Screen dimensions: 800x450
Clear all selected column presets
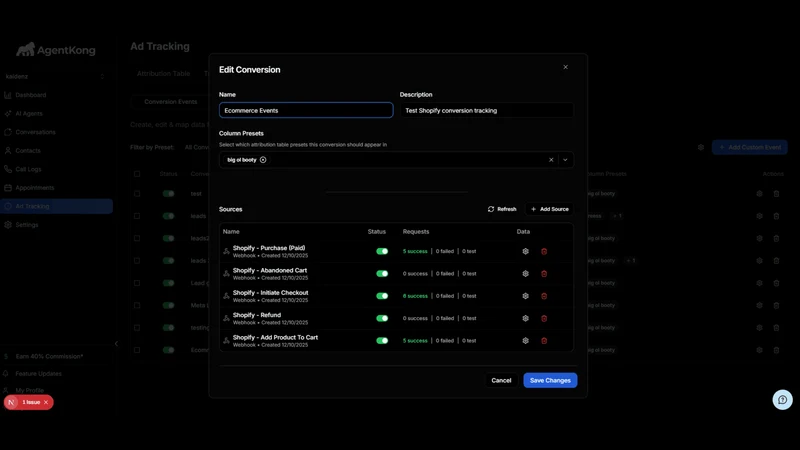pos(551,160)
